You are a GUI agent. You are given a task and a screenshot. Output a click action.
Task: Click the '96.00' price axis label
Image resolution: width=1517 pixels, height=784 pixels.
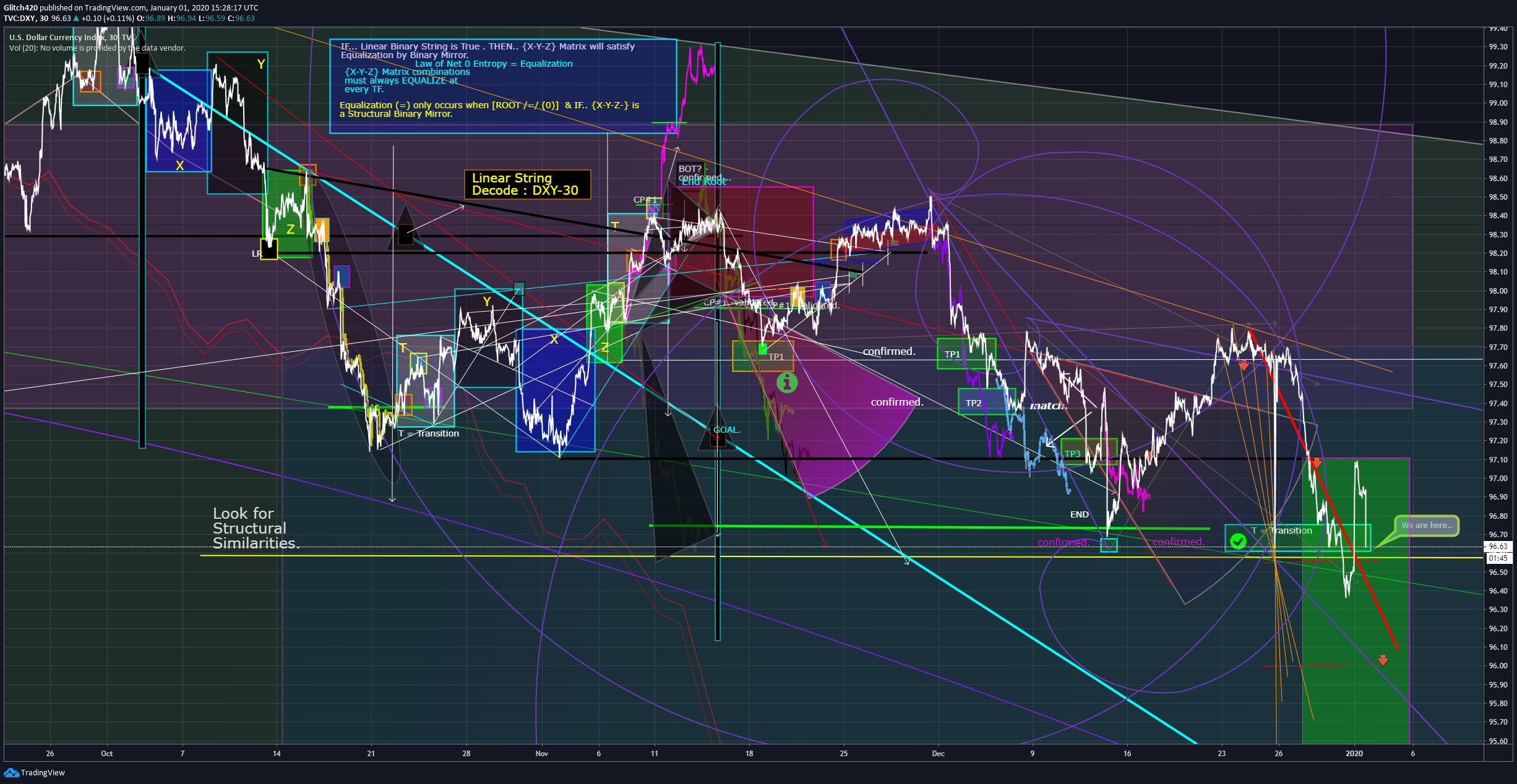[1498, 666]
